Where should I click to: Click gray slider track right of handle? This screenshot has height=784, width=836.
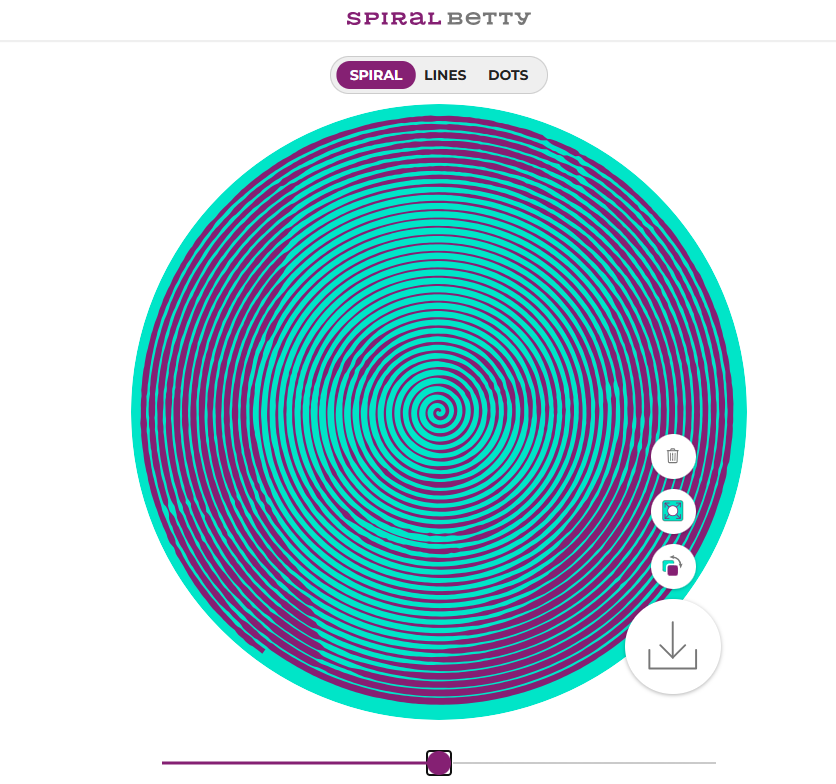(584, 763)
